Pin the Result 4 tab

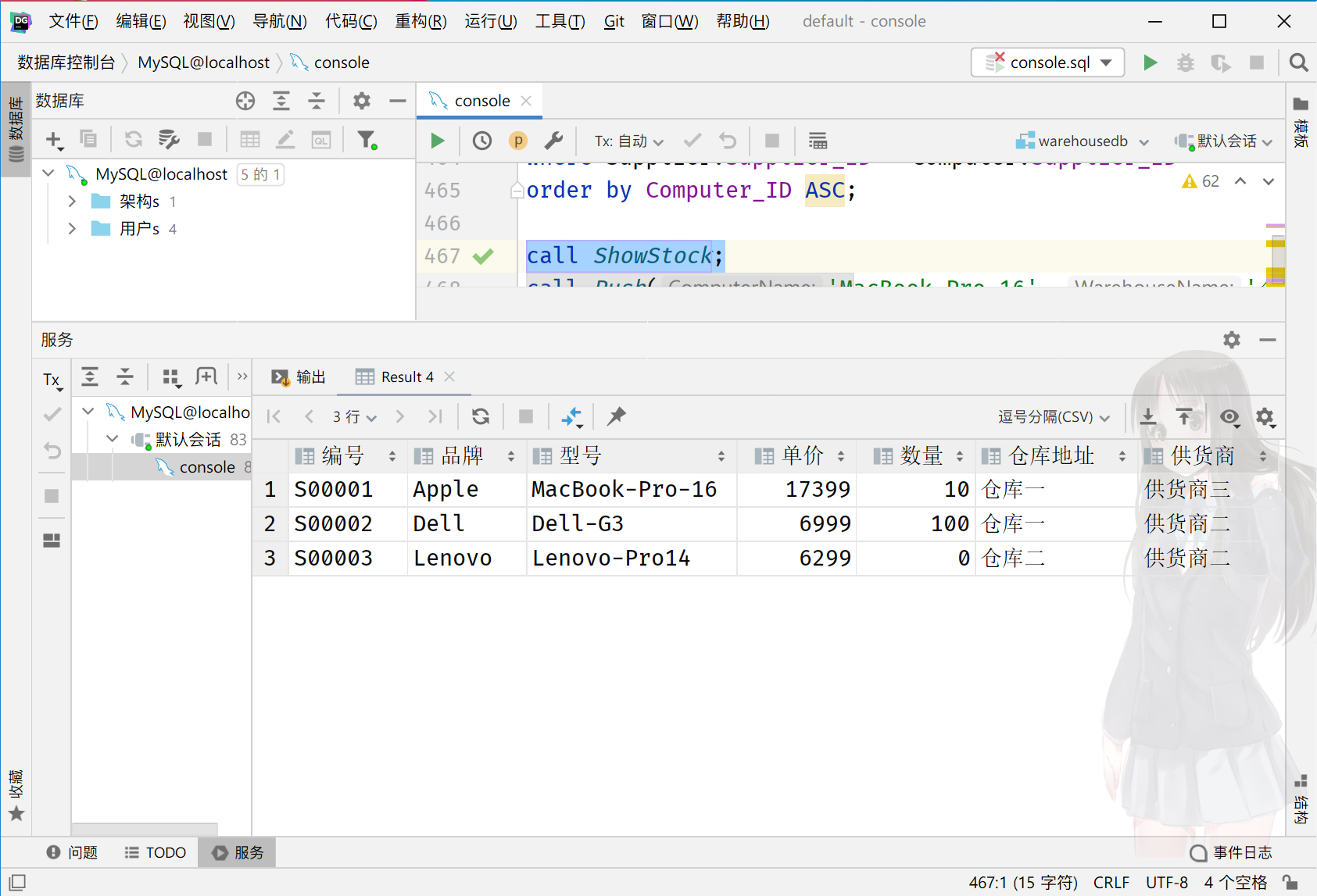617,416
